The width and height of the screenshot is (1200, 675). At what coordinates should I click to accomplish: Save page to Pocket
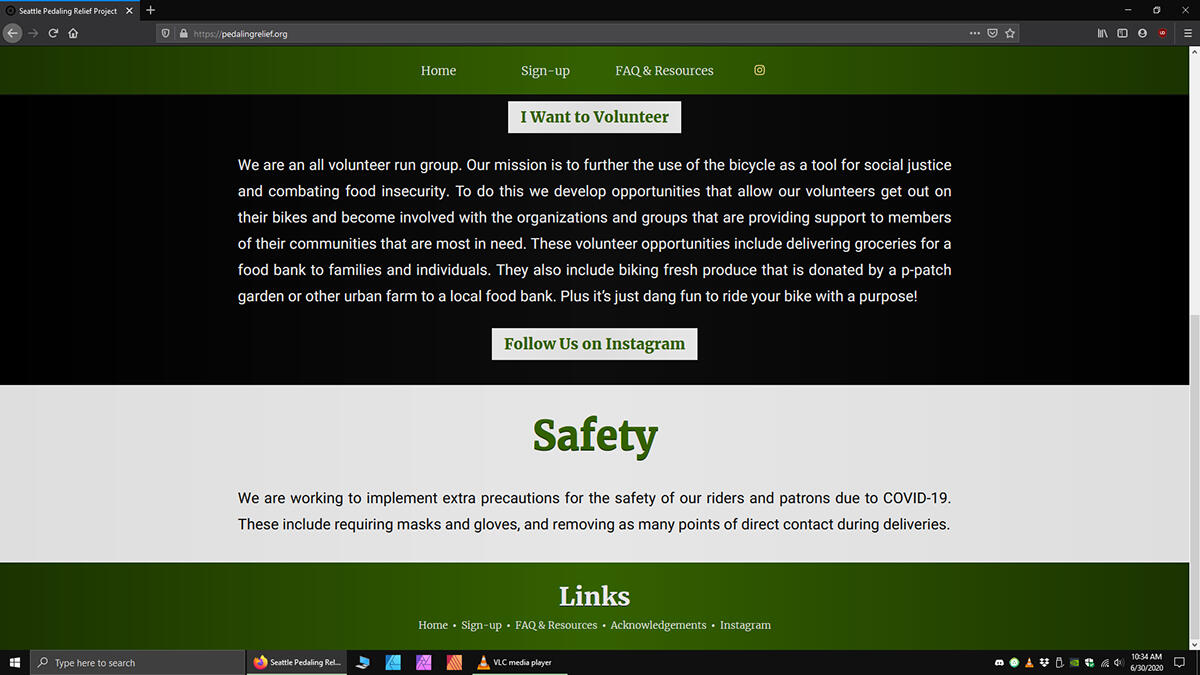[x=992, y=33]
